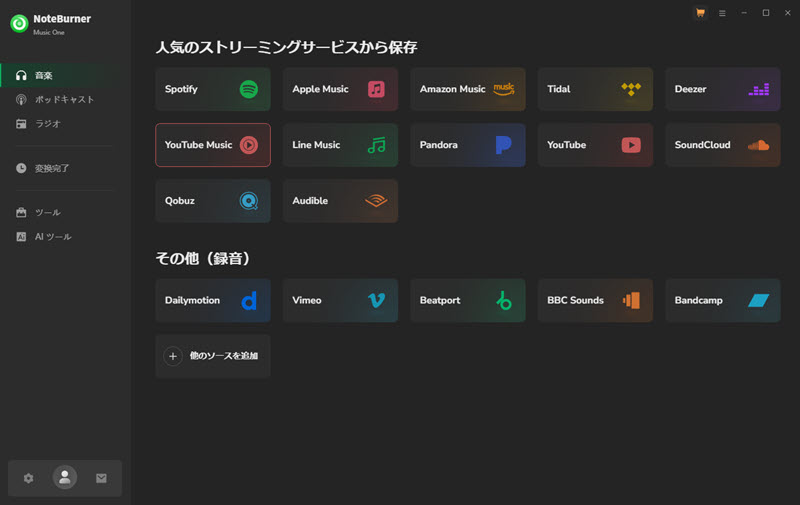Open the mail feedback icon

click(x=102, y=478)
